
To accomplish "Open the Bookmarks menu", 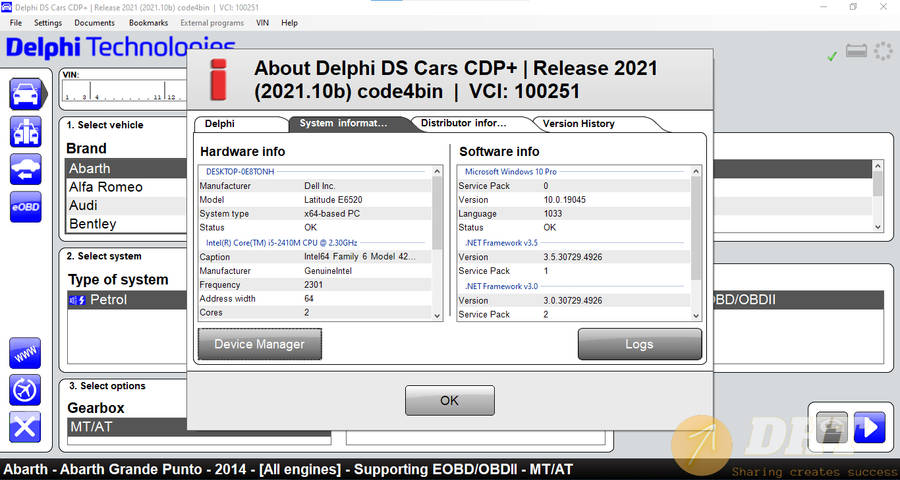I will click(x=148, y=23).
